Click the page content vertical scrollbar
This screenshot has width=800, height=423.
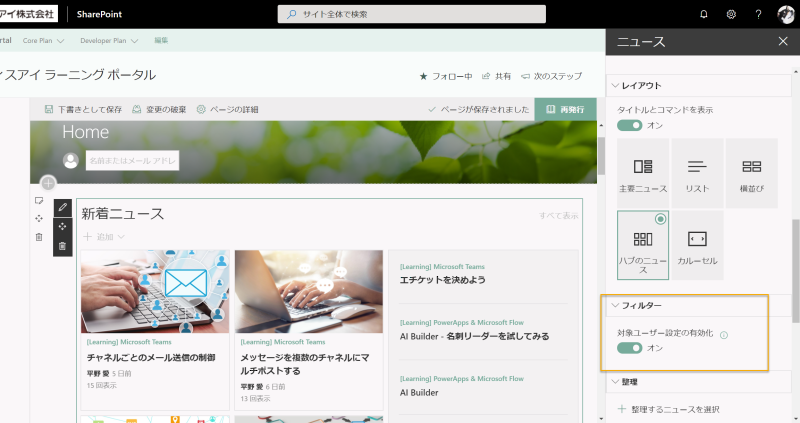coord(601,156)
